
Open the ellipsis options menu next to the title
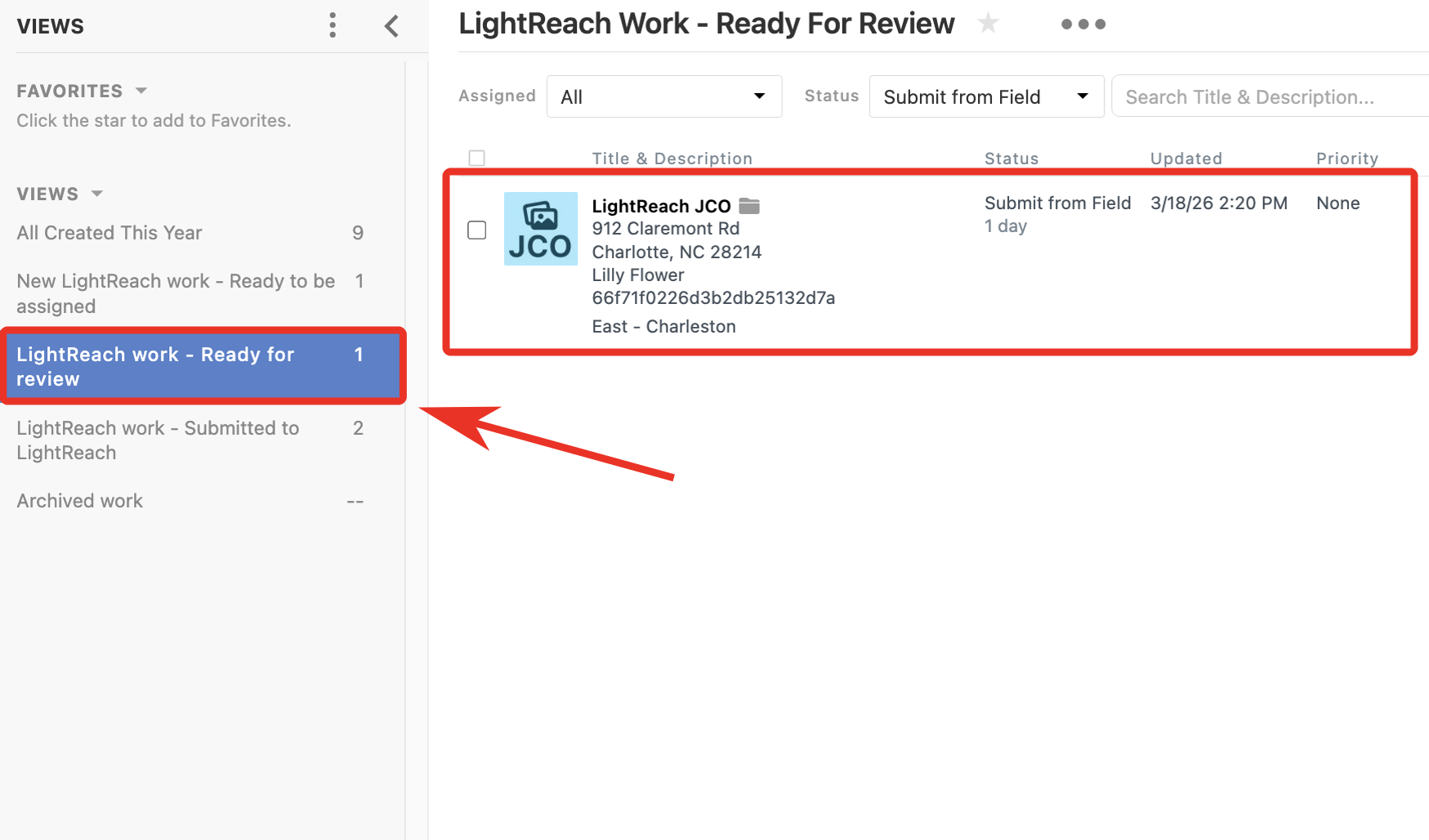point(1083,25)
